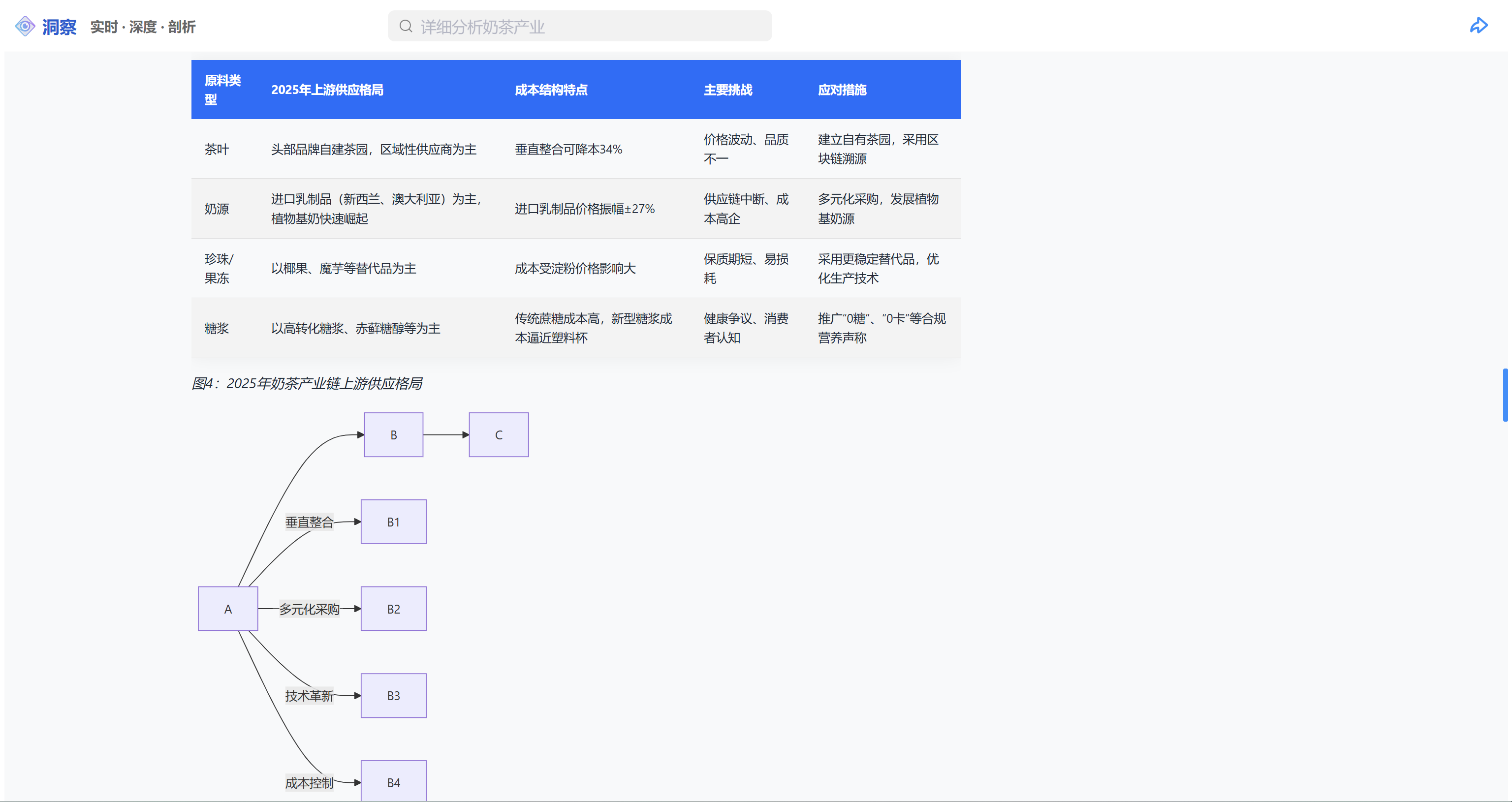Click the 洞察 brand name link
Viewport: 1512px width, 802px height.
tap(59, 27)
